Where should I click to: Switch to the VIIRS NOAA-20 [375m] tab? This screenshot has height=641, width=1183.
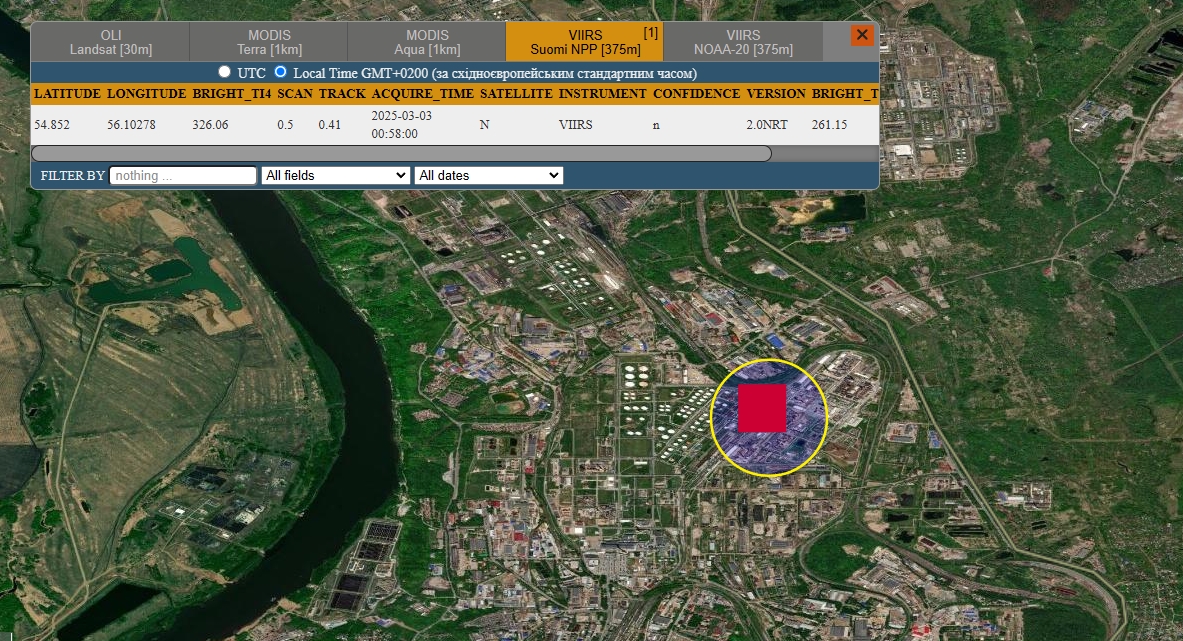[743, 42]
